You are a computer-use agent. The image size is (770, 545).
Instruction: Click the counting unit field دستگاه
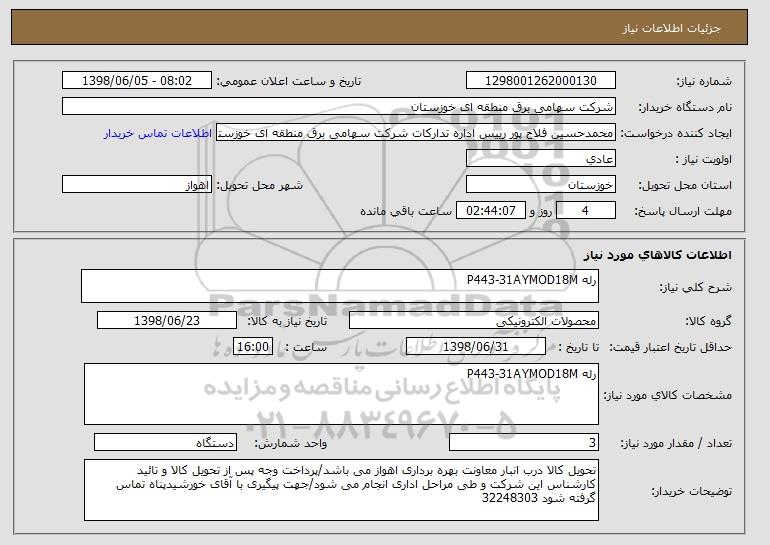coord(165,442)
